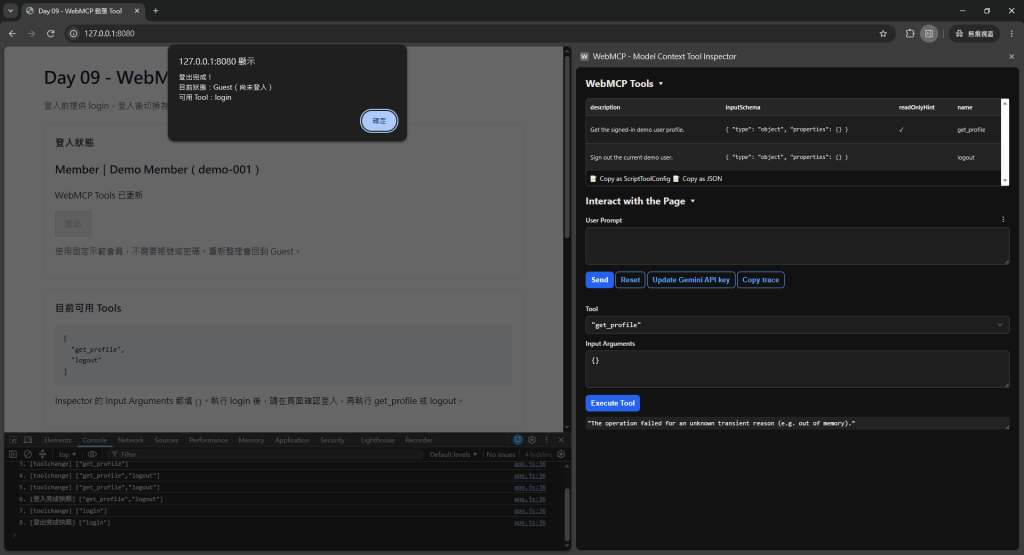Focus the Input Arguments text area
The width and height of the screenshot is (1024, 555).
click(797, 369)
